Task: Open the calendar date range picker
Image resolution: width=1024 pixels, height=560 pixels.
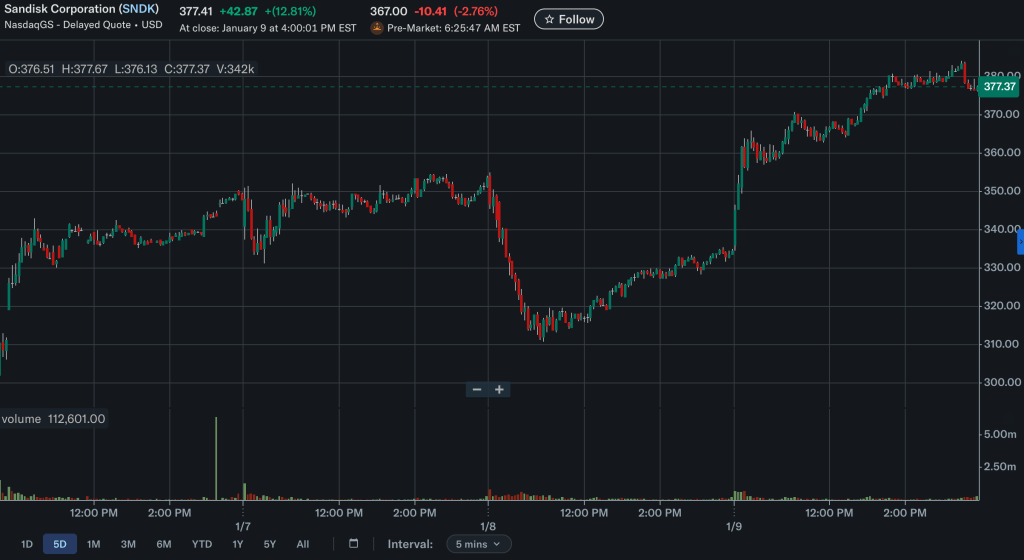Action: click(353, 544)
